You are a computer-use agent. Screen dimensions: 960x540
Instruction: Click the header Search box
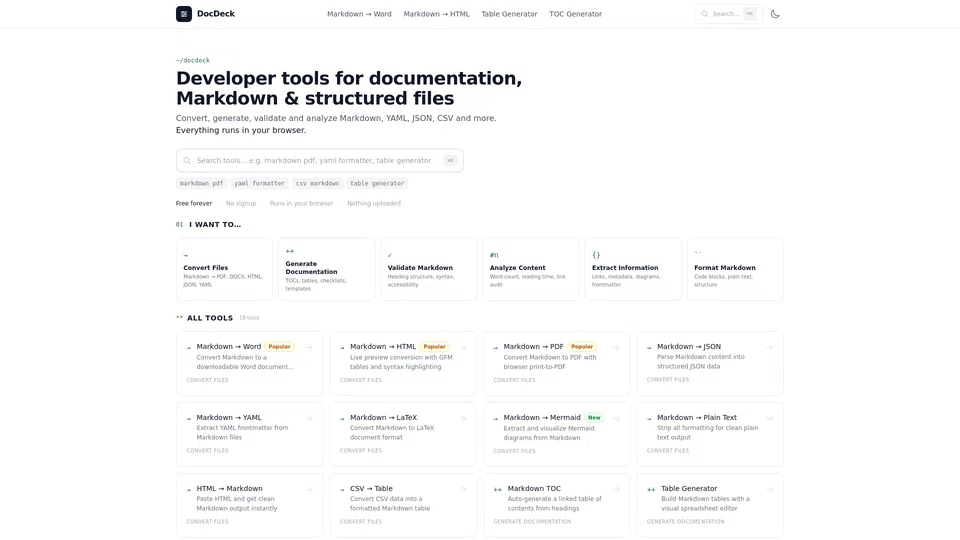pos(729,13)
